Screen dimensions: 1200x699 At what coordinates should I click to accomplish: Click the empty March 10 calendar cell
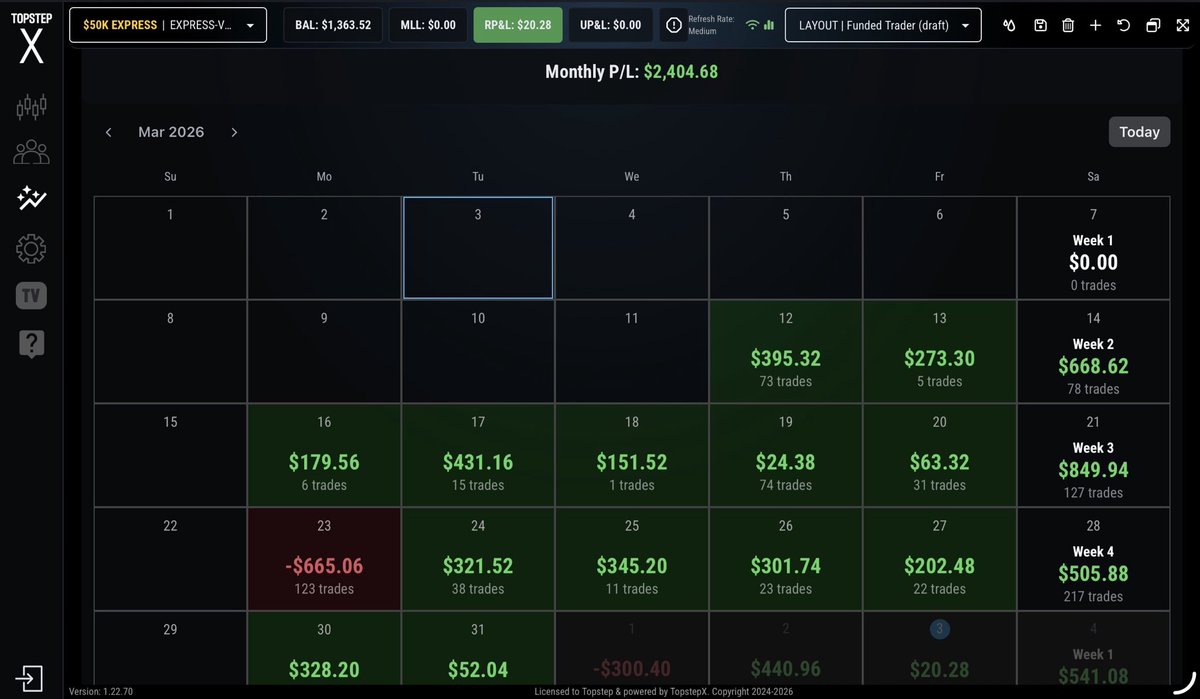pos(478,352)
